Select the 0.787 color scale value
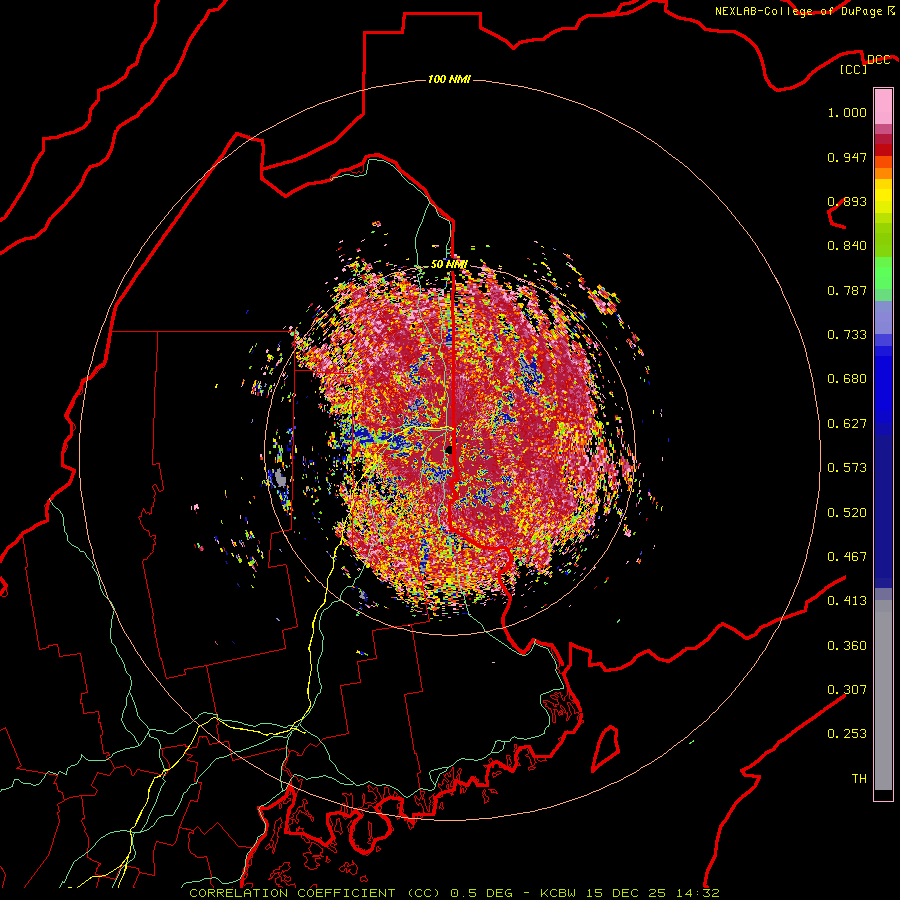This screenshot has height=900, width=900. [x=847, y=290]
